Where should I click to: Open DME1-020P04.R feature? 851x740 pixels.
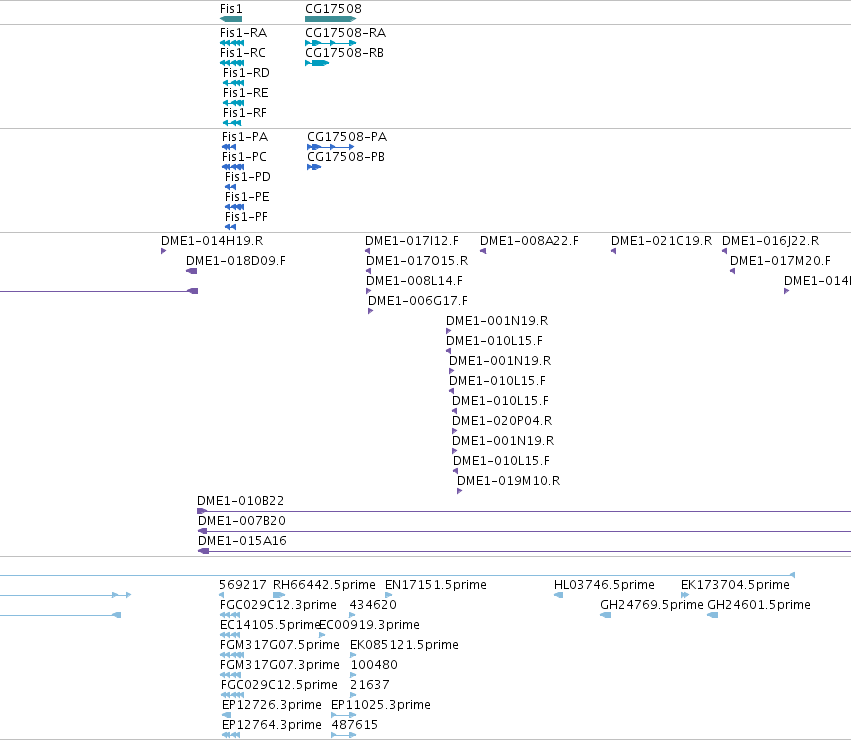pyautogui.click(x=502, y=421)
